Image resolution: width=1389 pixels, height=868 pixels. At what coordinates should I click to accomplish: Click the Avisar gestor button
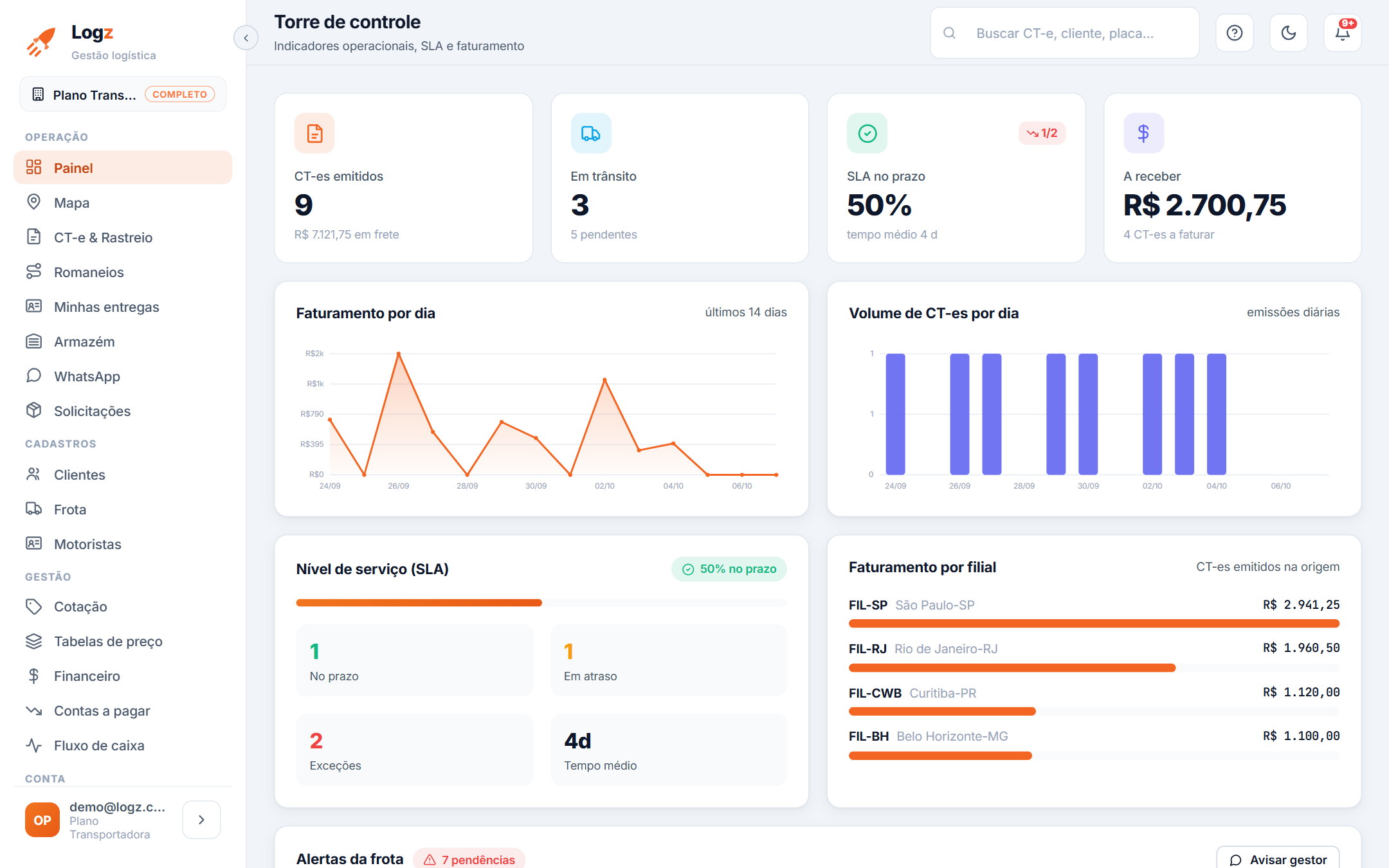coord(1278,859)
